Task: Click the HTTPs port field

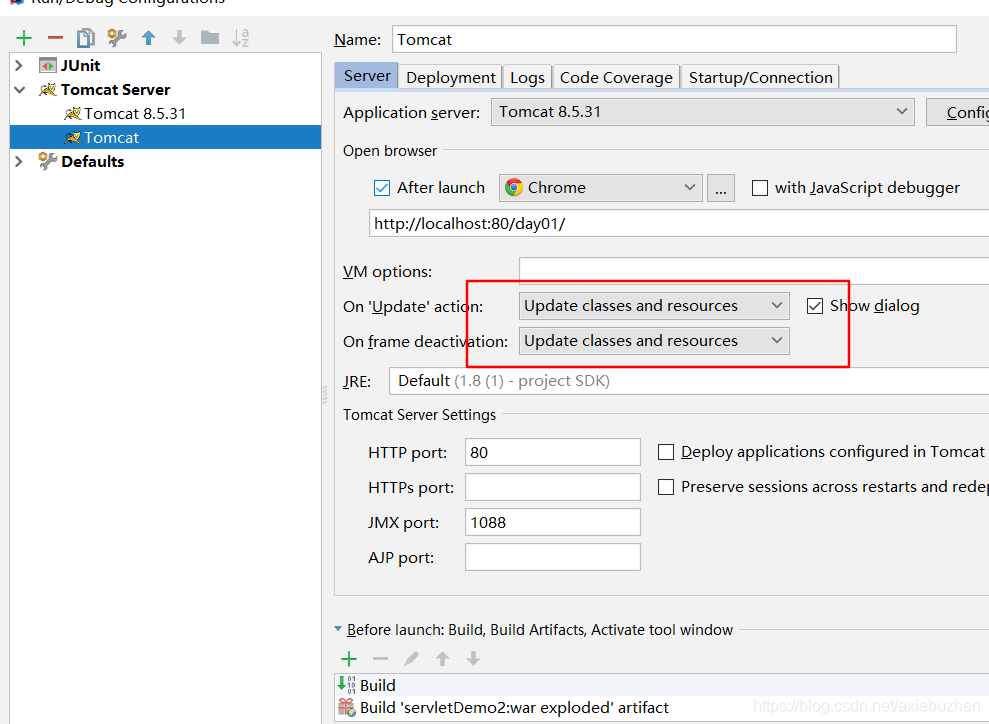Action: pos(553,487)
